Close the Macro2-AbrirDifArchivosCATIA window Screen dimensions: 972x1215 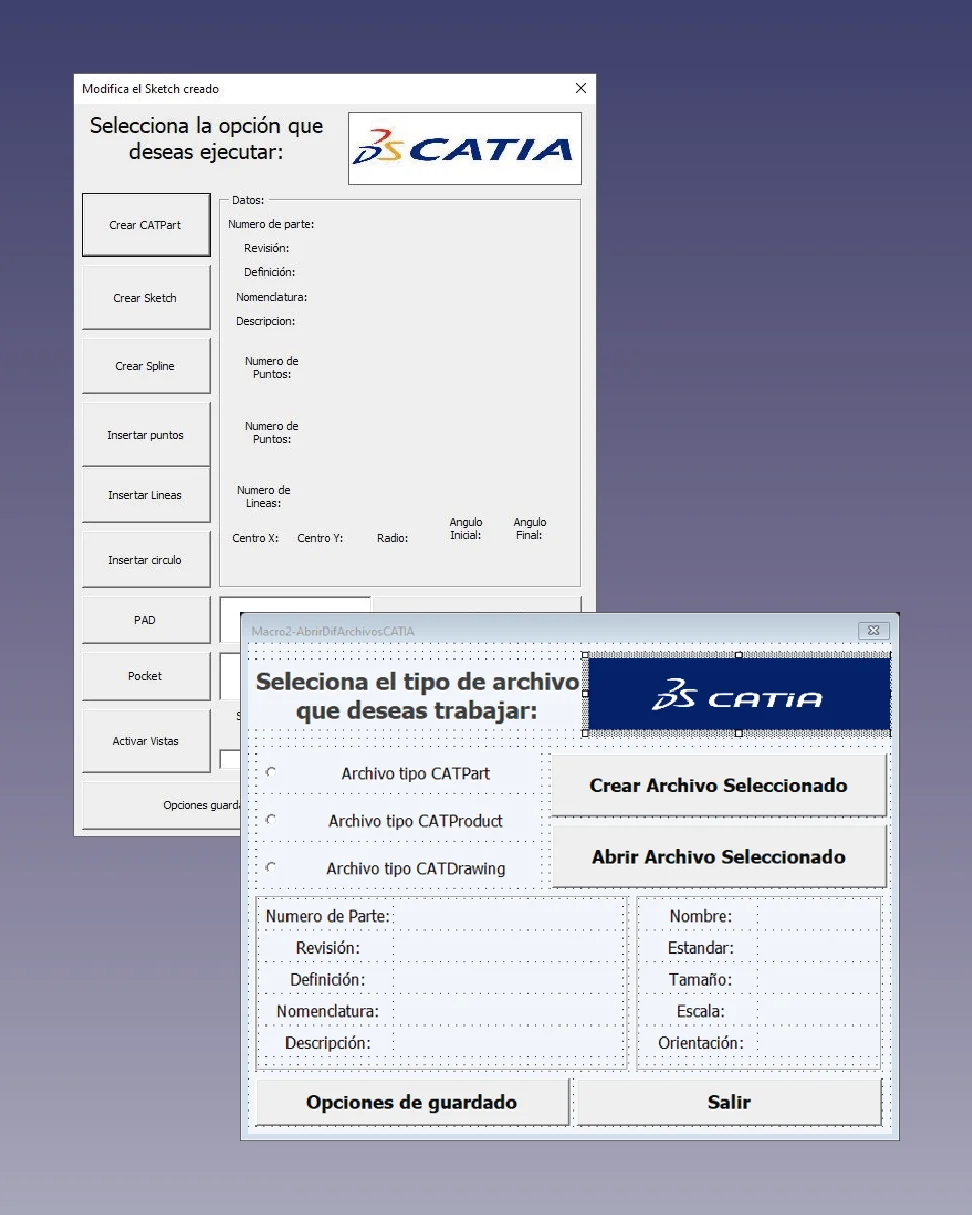[873, 630]
